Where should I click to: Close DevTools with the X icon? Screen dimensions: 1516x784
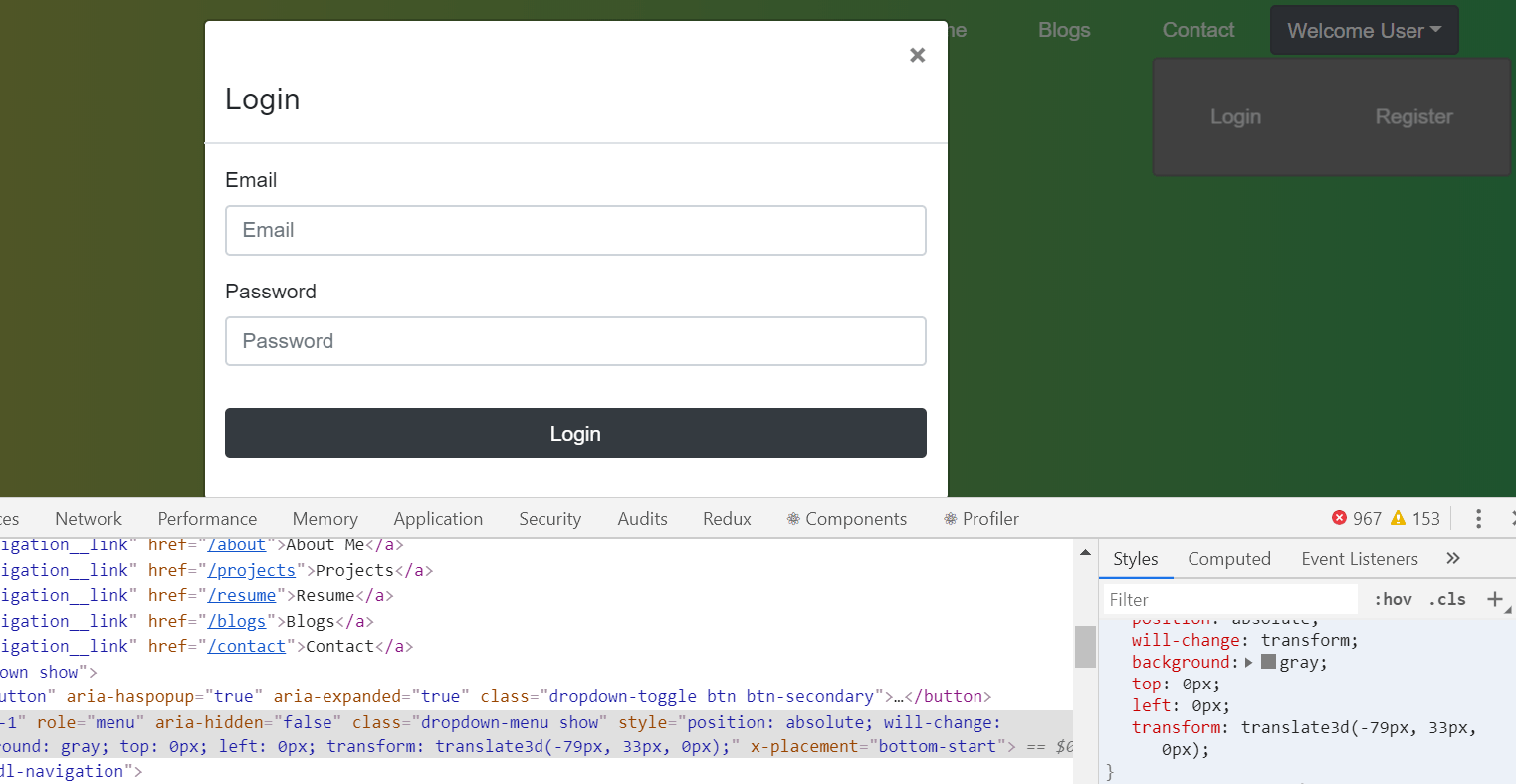click(1512, 518)
